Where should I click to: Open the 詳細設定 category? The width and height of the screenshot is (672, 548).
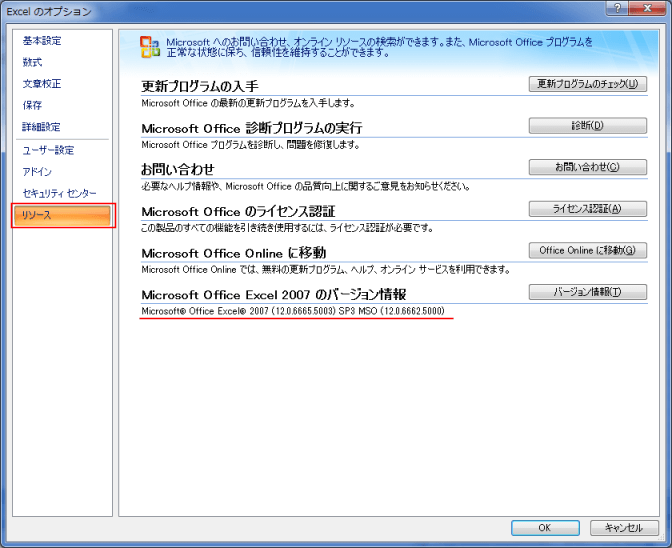(x=41, y=127)
